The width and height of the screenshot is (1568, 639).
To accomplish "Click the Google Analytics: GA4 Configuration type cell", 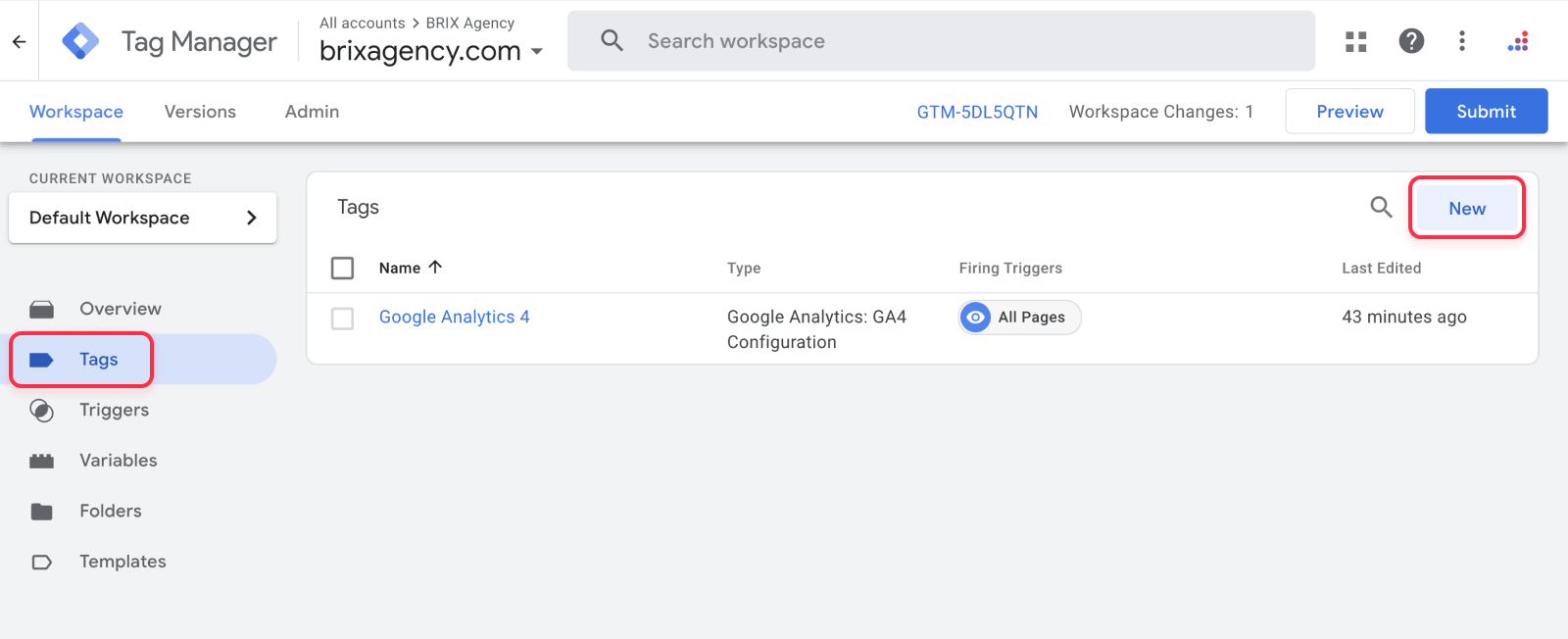I will [816, 329].
